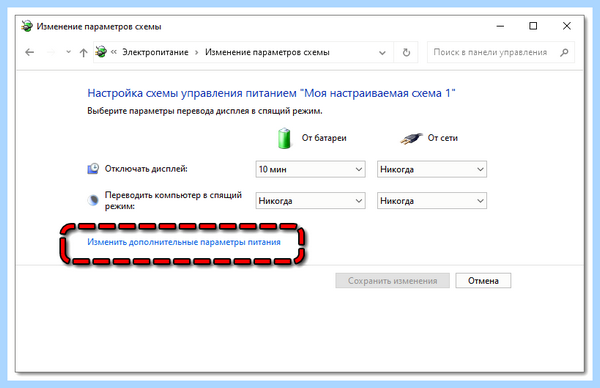
Task: Click the Отмена button
Action: coord(483,280)
